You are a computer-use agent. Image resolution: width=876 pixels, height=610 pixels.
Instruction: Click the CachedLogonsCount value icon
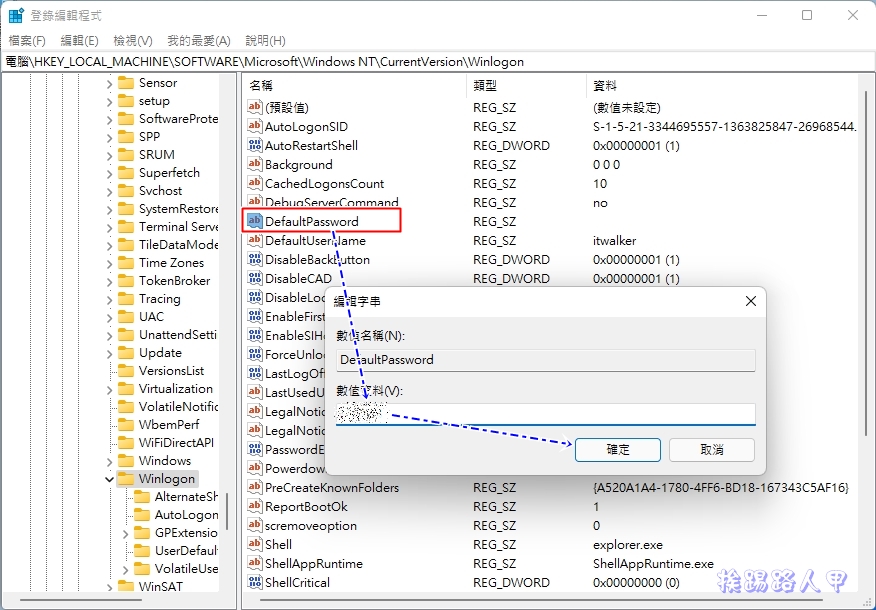pos(255,183)
